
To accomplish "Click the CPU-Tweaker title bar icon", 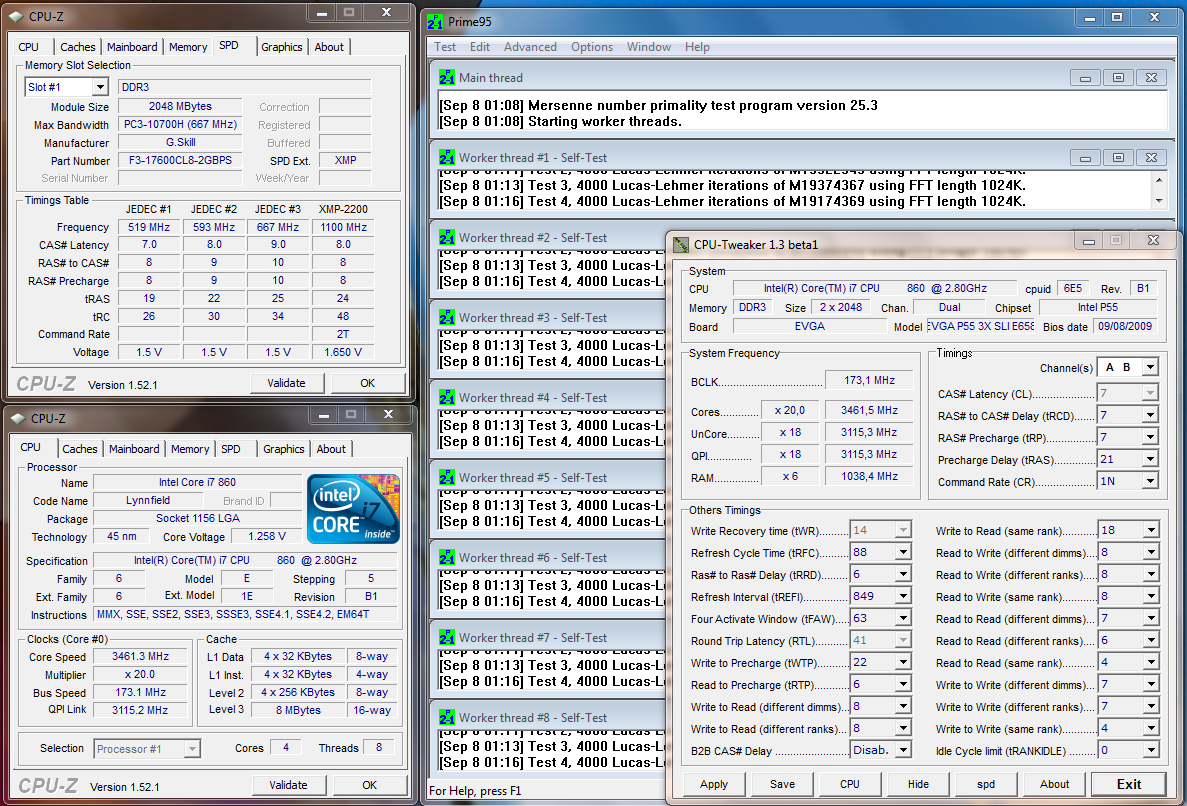I will [681, 244].
